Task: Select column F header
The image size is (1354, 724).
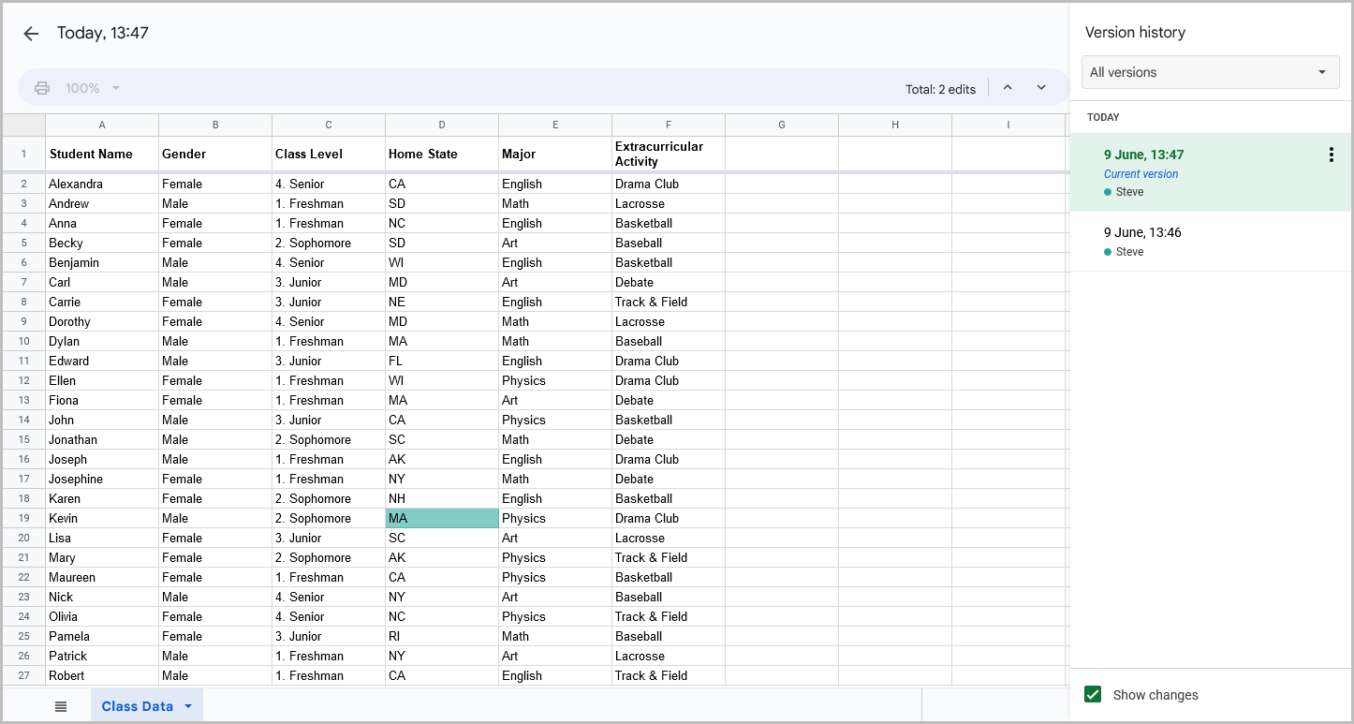Action: point(668,125)
